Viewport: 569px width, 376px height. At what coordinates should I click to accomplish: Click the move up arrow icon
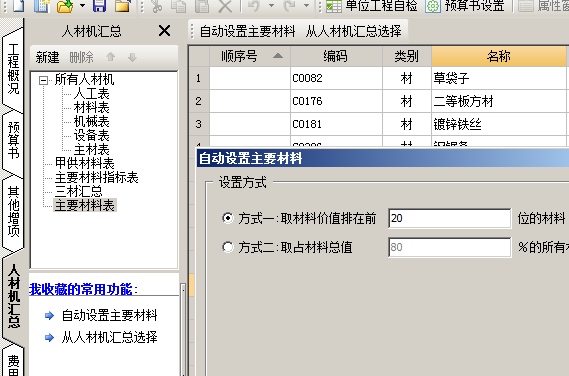point(111,57)
